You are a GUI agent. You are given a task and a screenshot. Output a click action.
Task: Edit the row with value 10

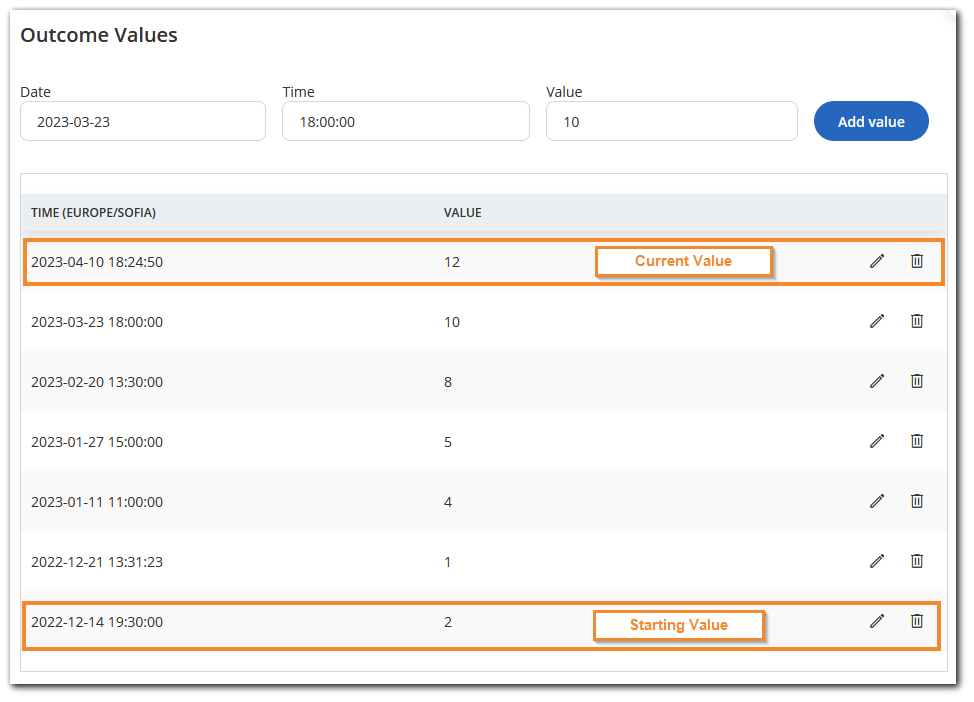click(876, 321)
